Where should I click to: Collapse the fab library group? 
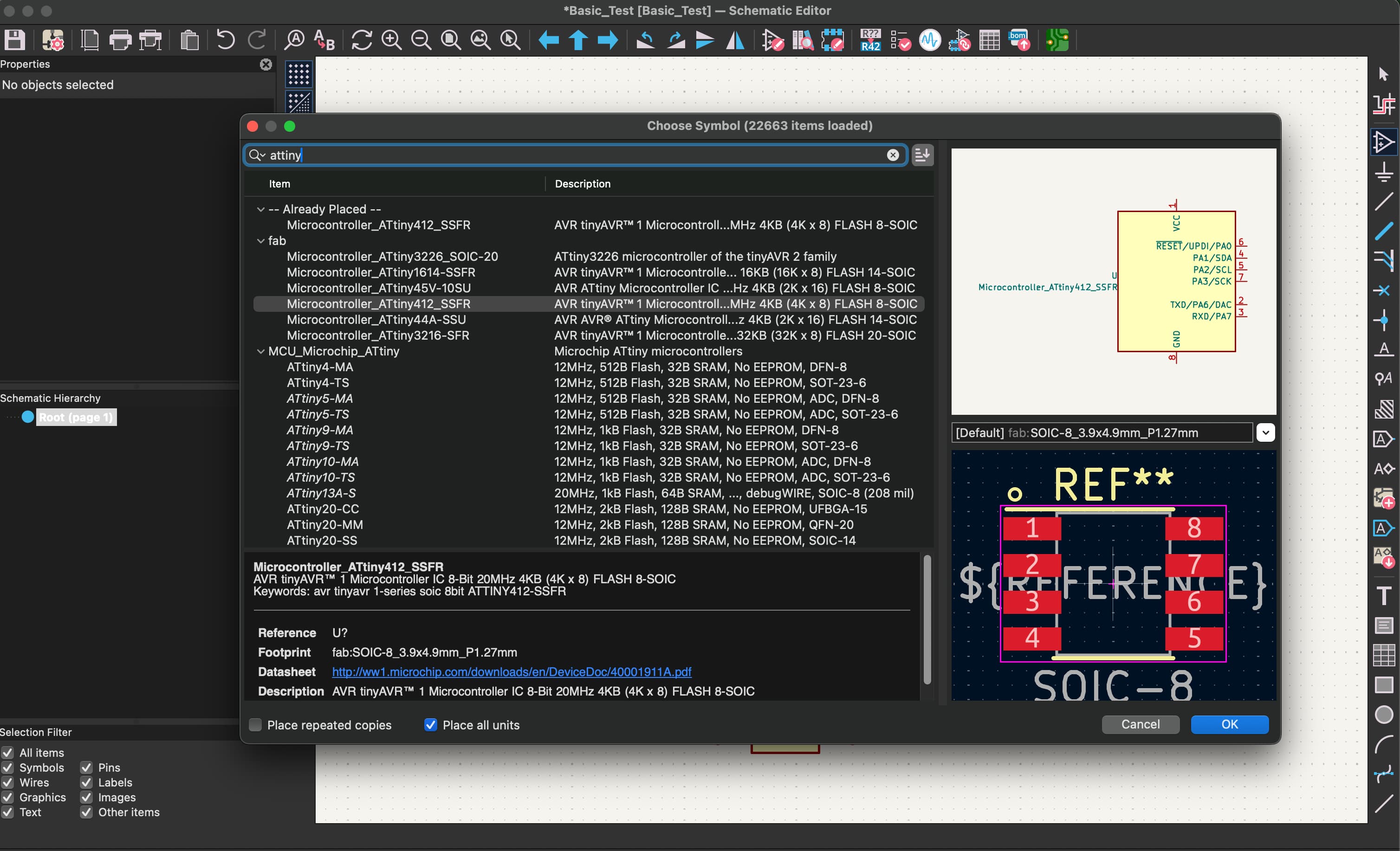pos(261,241)
